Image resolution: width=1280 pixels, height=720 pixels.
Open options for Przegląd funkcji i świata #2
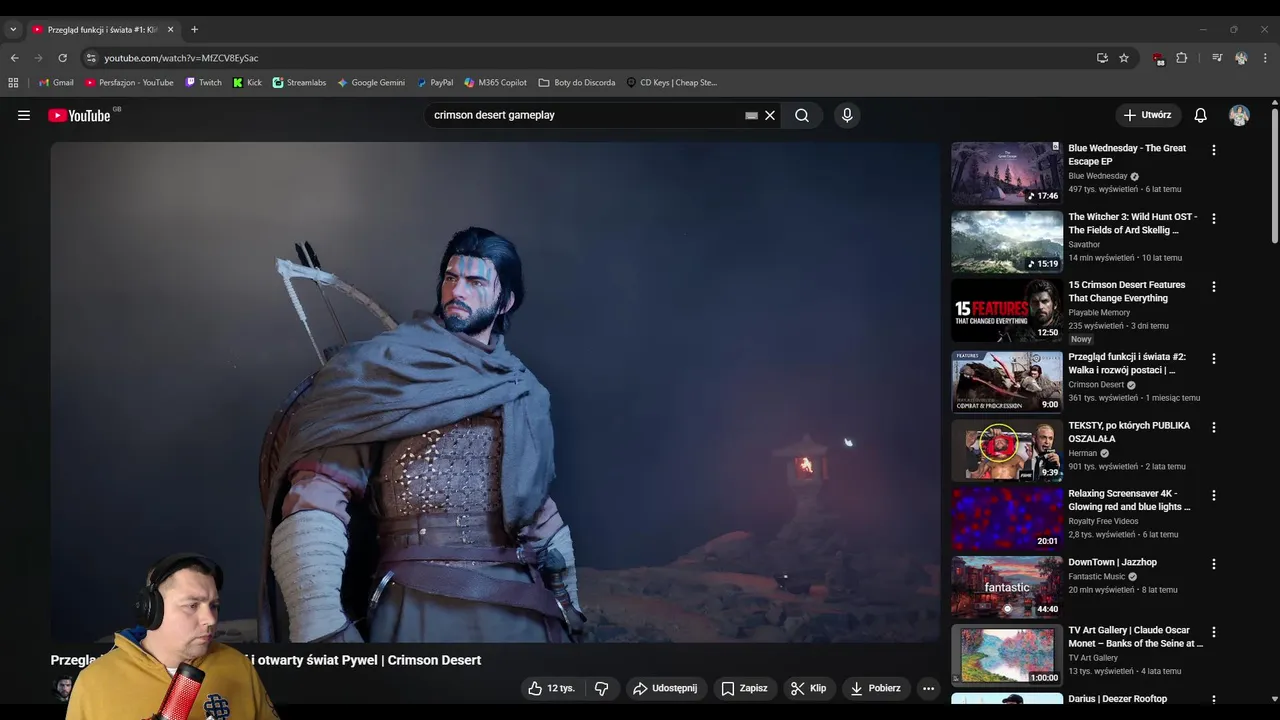(x=1214, y=358)
